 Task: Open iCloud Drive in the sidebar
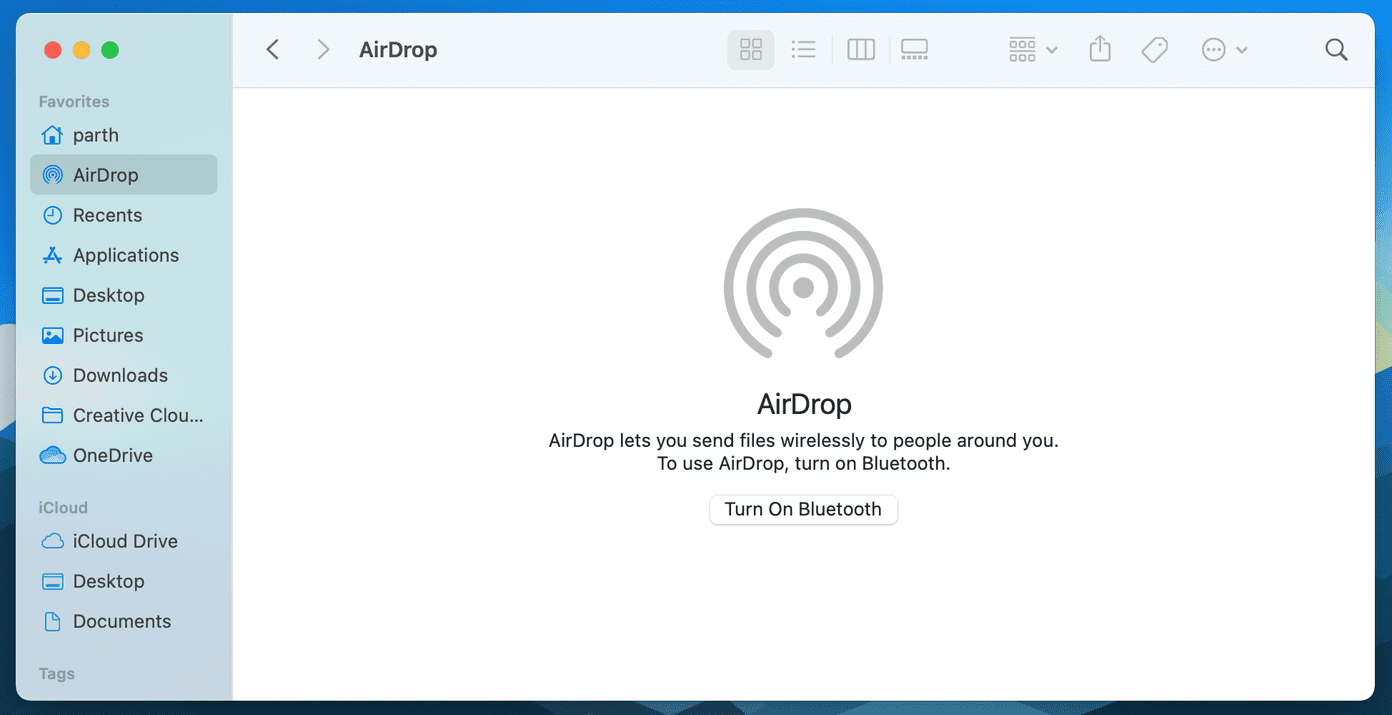(x=123, y=541)
